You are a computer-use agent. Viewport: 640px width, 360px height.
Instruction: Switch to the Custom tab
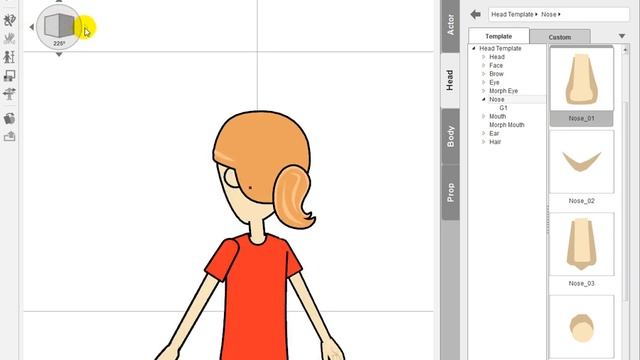coord(560,37)
